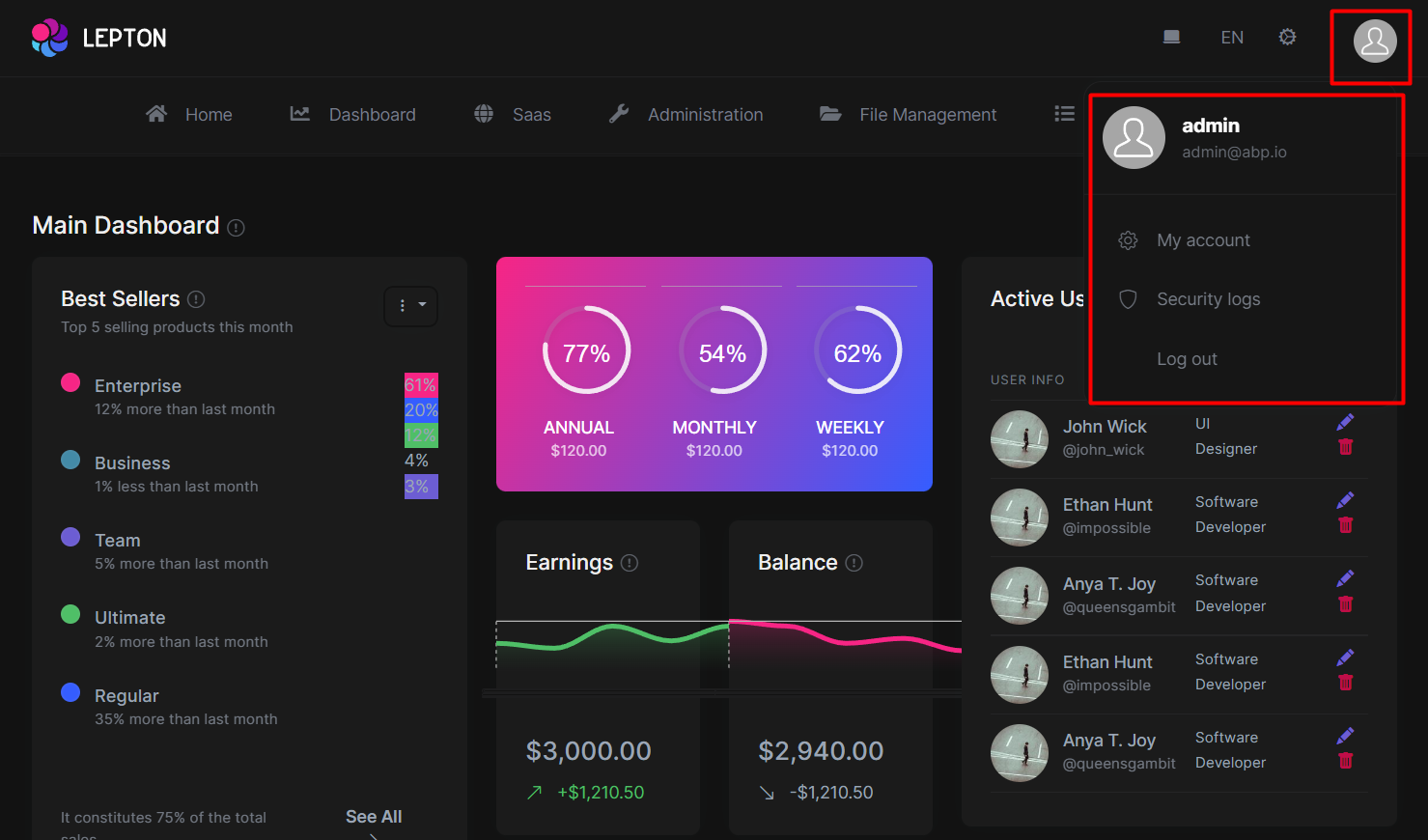Click the Annual 77% progress ring
This screenshot has width=1428, height=840.
tap(586, 351)
